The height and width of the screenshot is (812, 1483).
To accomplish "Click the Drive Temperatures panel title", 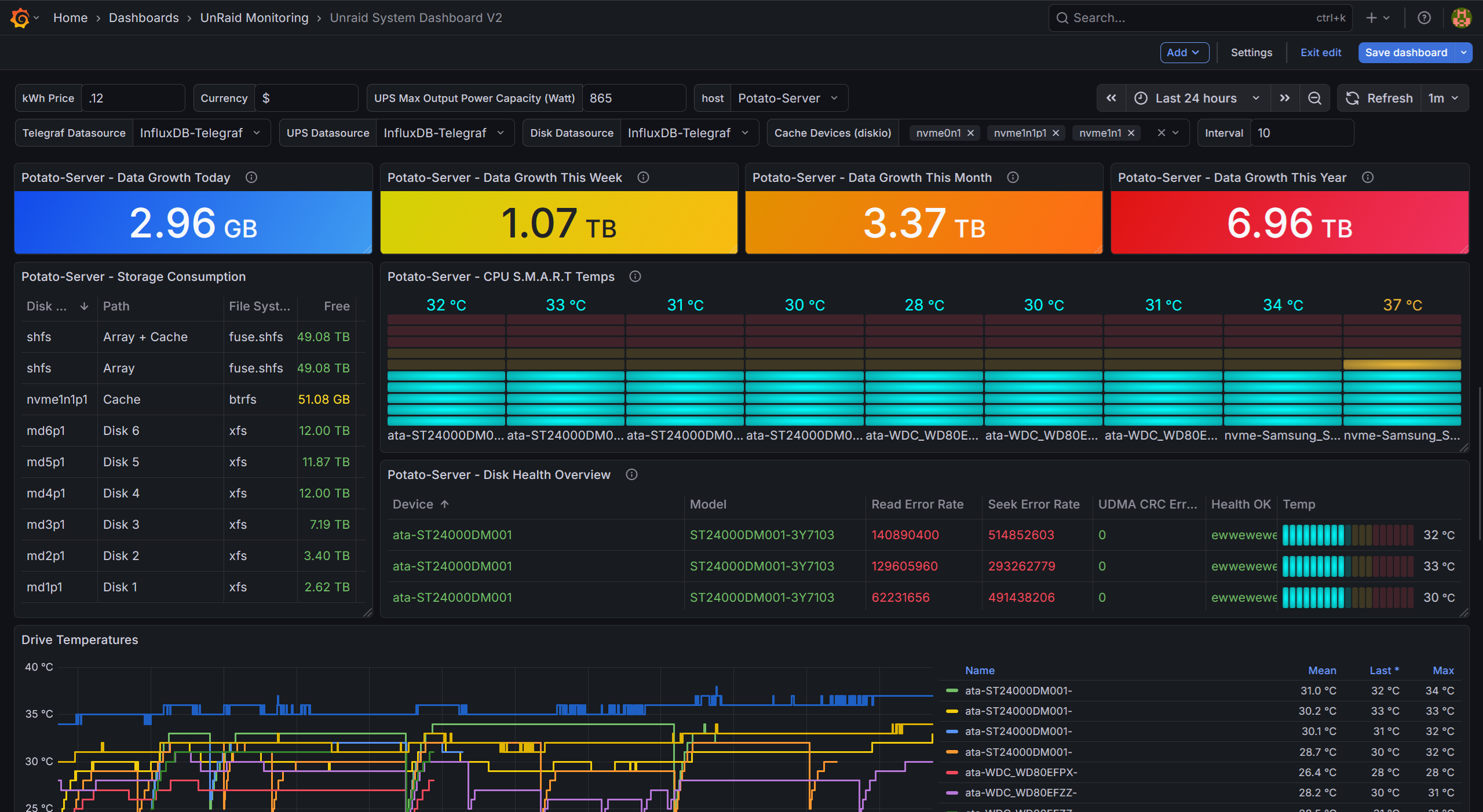I will coord(79,640).
